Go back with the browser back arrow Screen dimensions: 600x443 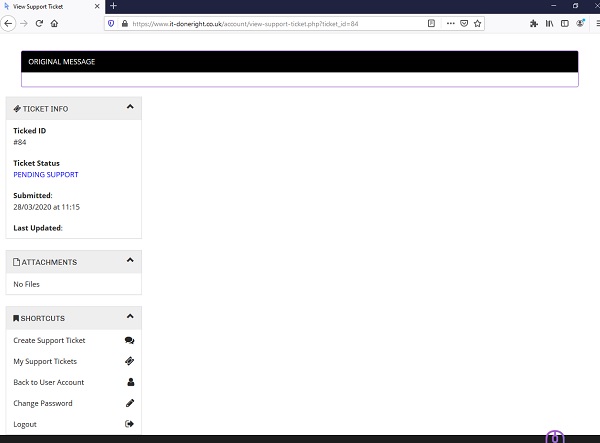pos(8,24)
